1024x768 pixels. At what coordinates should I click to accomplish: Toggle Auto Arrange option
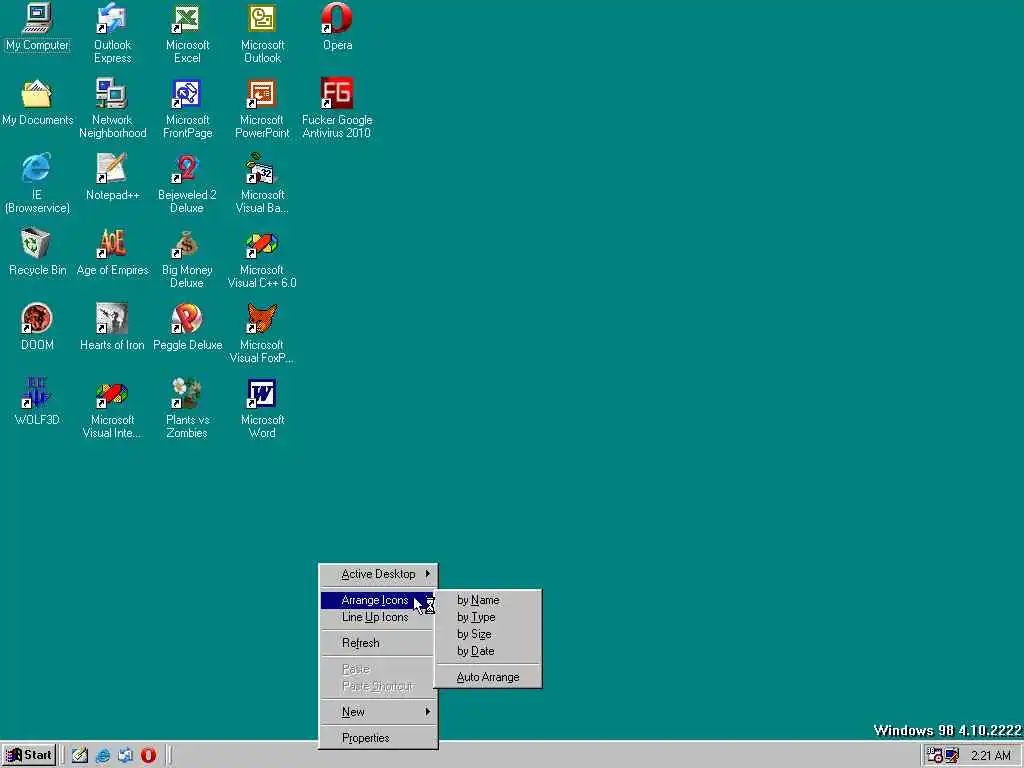pos(488,677)
